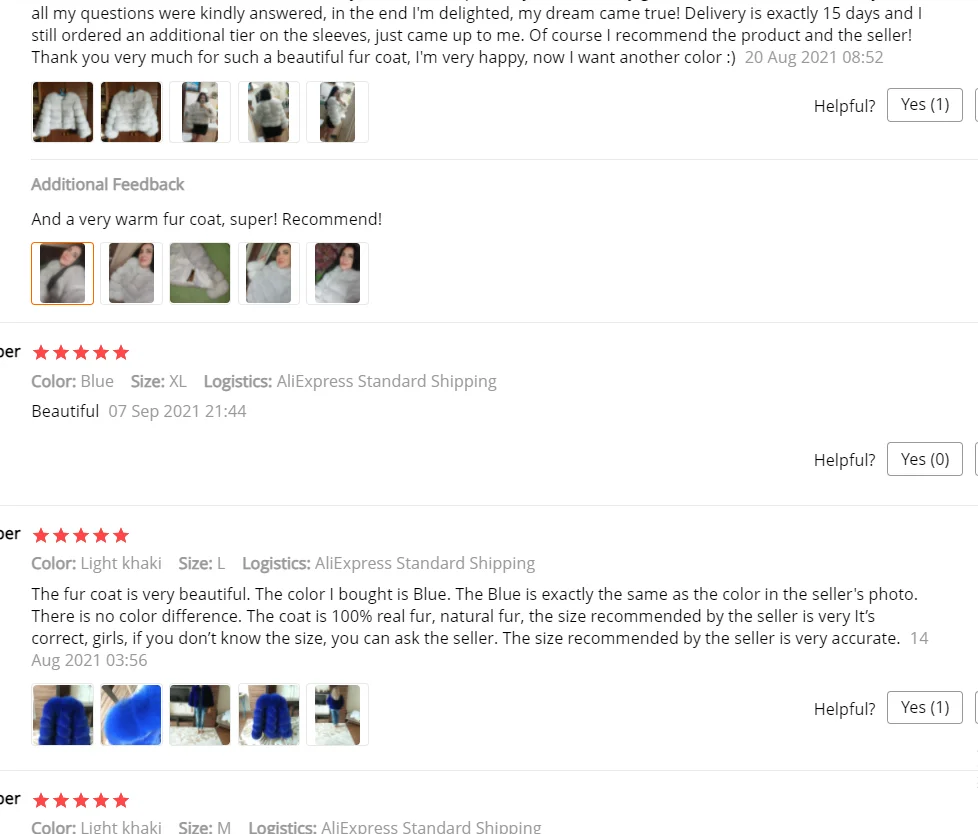
Task: Open close-up blue fur texture photo
Action: click(131, 715)
